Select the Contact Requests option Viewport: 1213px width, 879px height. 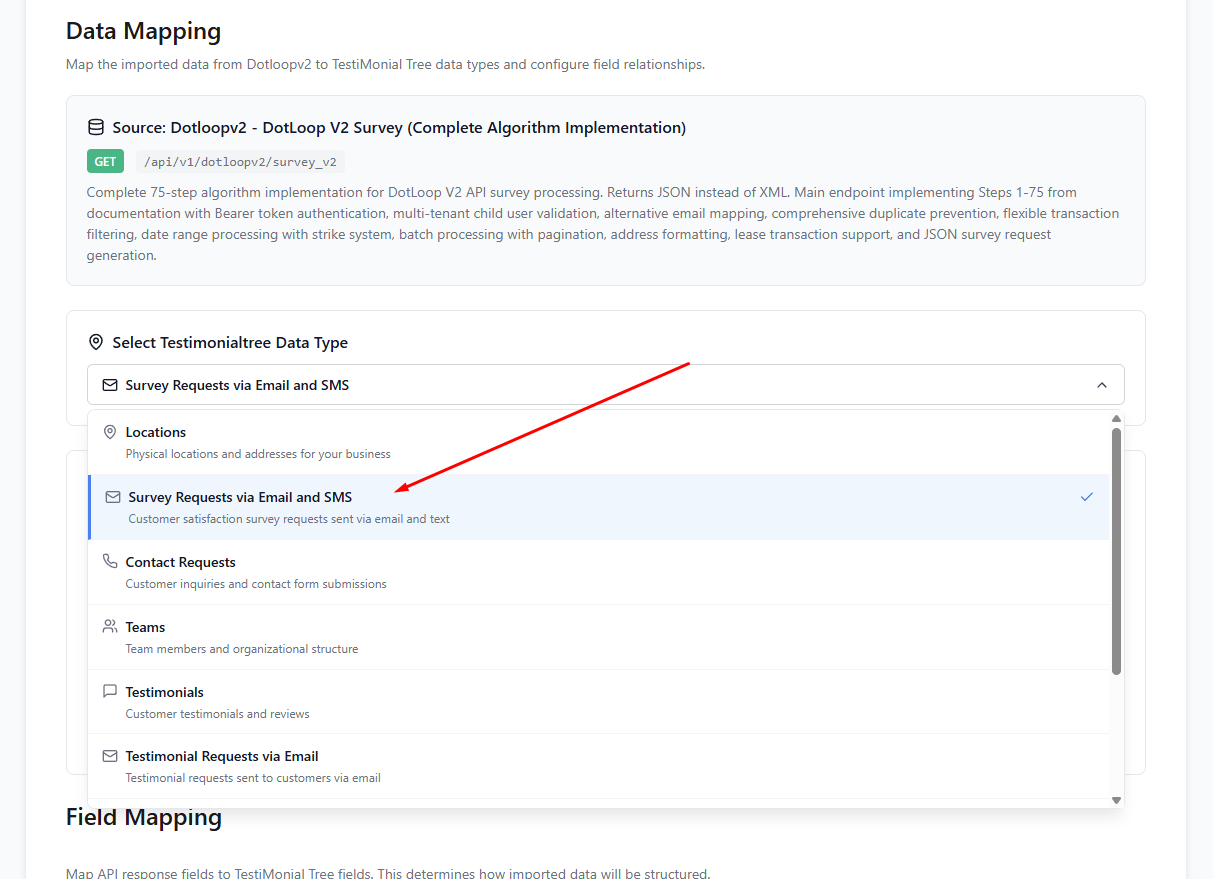(598, 572)
